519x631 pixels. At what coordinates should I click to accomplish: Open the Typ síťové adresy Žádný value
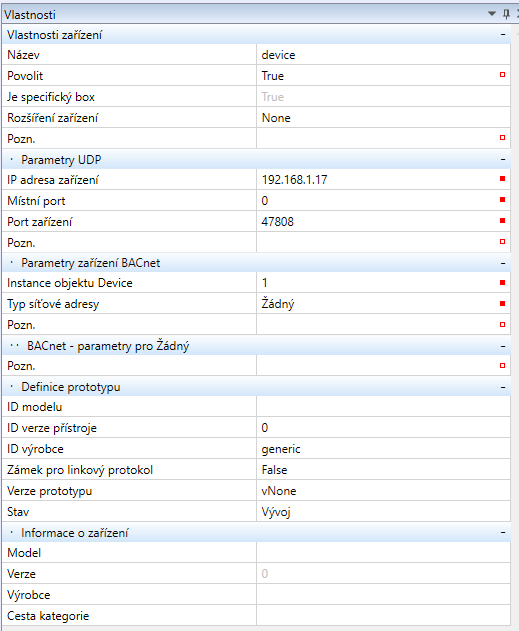pyautogui.click(x=383, y=303)
